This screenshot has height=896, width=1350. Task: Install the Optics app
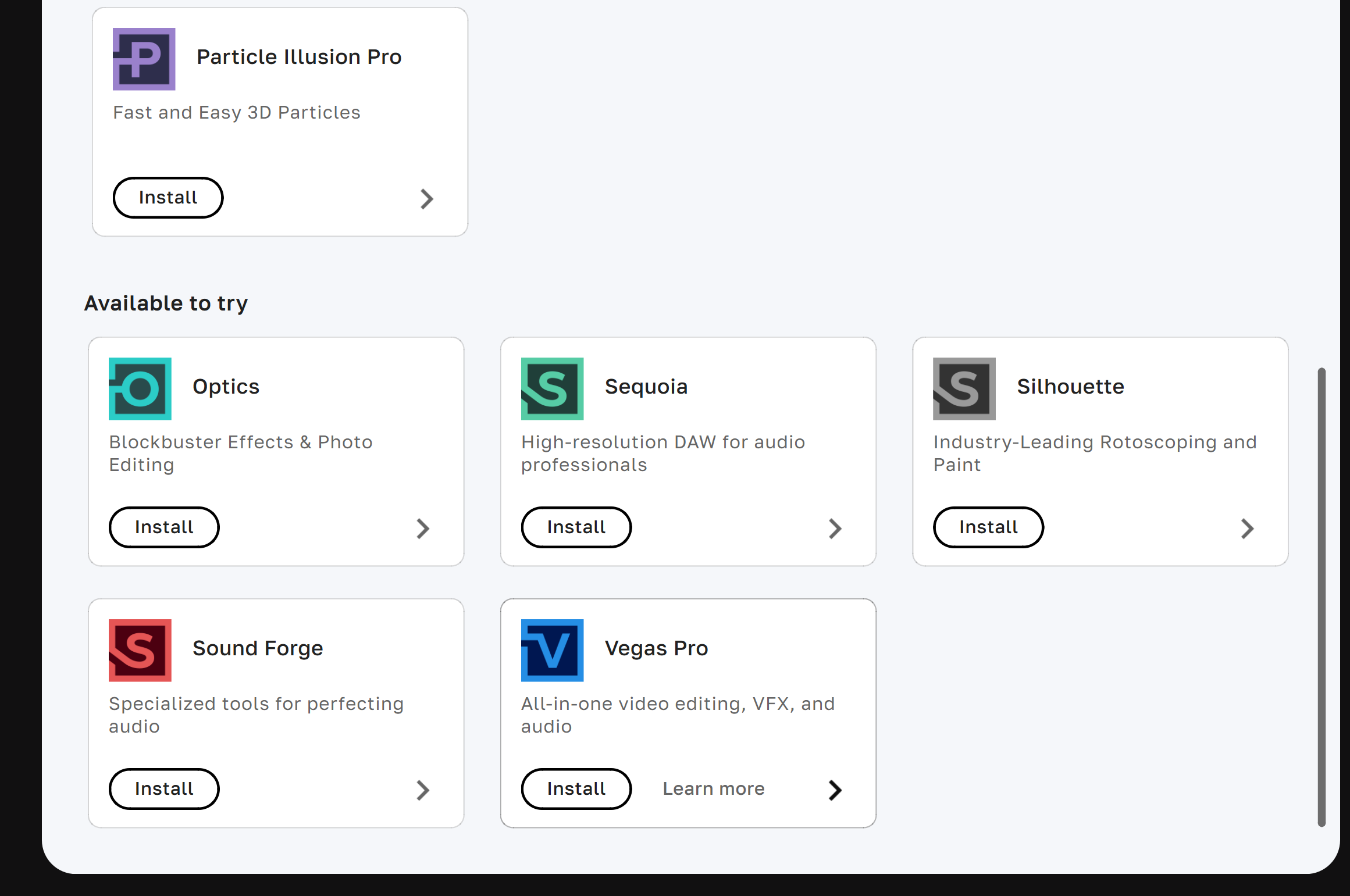click(164, 527)
